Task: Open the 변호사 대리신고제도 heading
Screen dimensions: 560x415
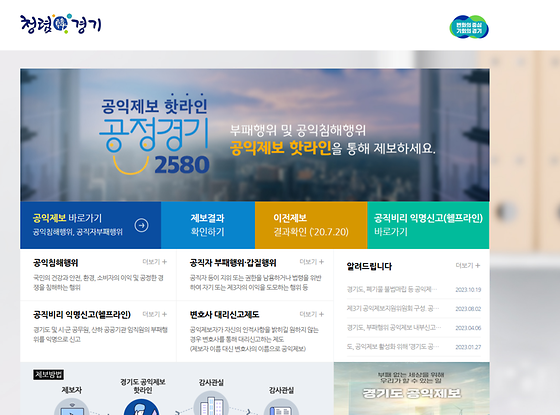Action: click(x=224, y=315)
